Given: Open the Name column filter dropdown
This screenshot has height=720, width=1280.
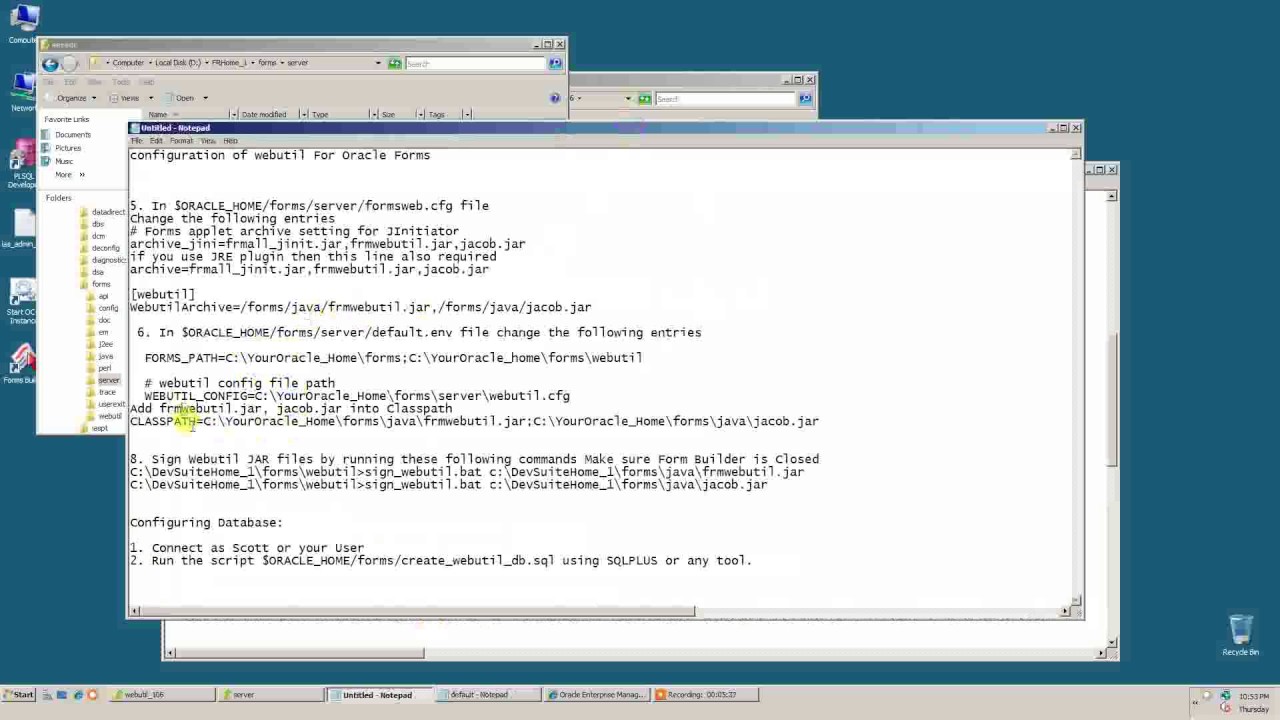Looking at the screenshot, I should pyautogui.click(x=234, y=115).
